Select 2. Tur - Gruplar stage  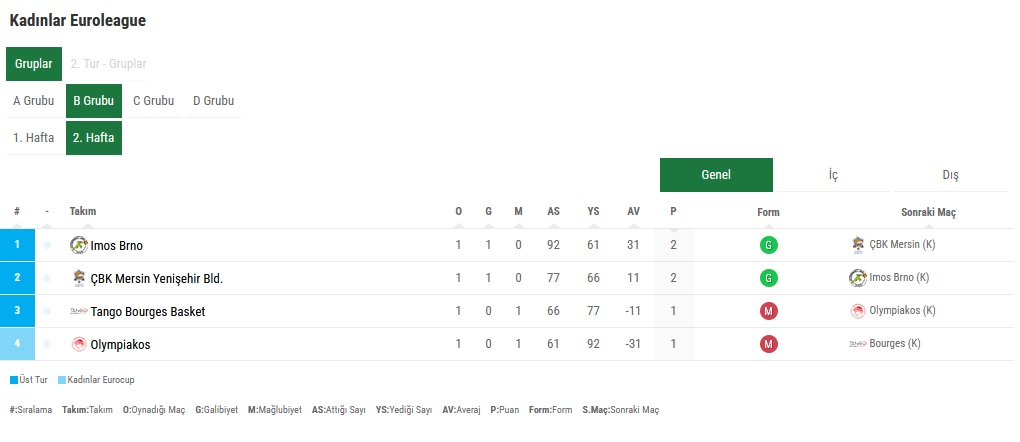point(109,64)
